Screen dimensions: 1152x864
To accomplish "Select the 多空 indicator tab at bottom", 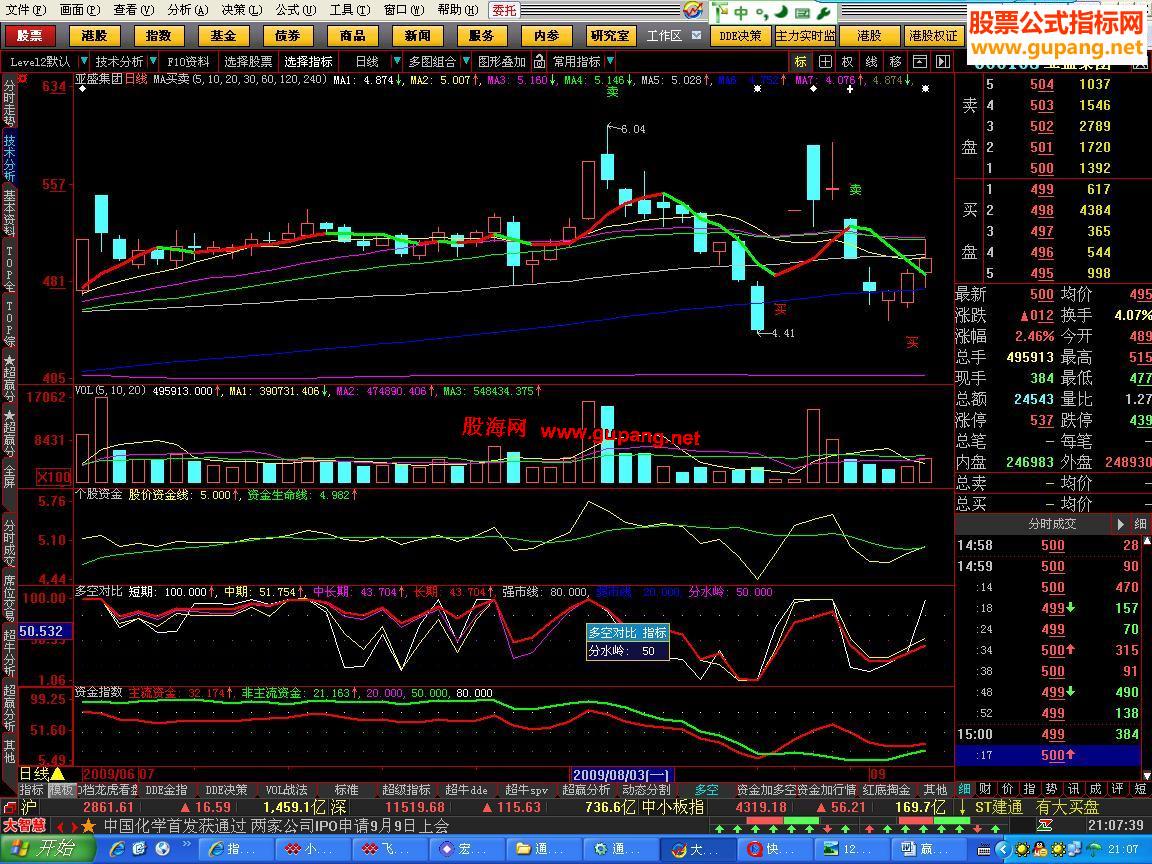I will [x=706, y=790].
